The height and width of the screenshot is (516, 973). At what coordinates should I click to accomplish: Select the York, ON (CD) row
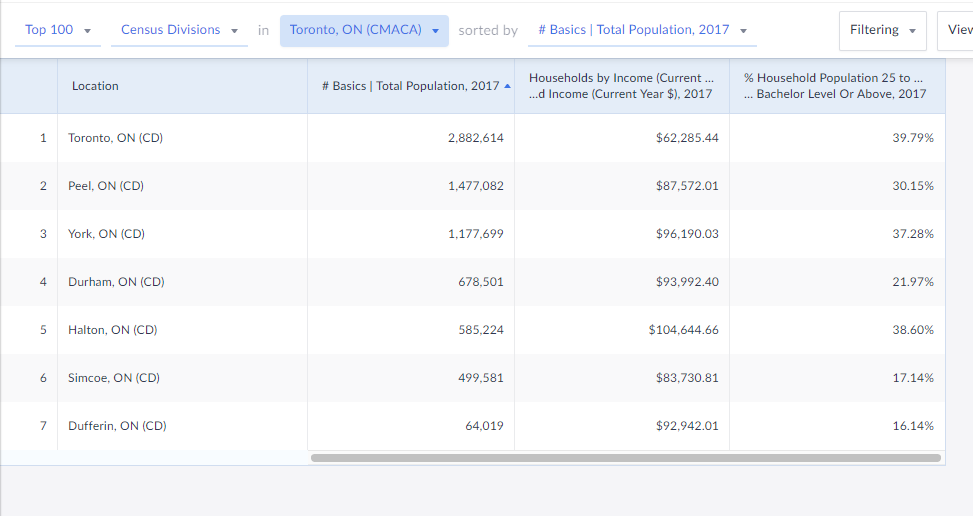pos(106,234)
